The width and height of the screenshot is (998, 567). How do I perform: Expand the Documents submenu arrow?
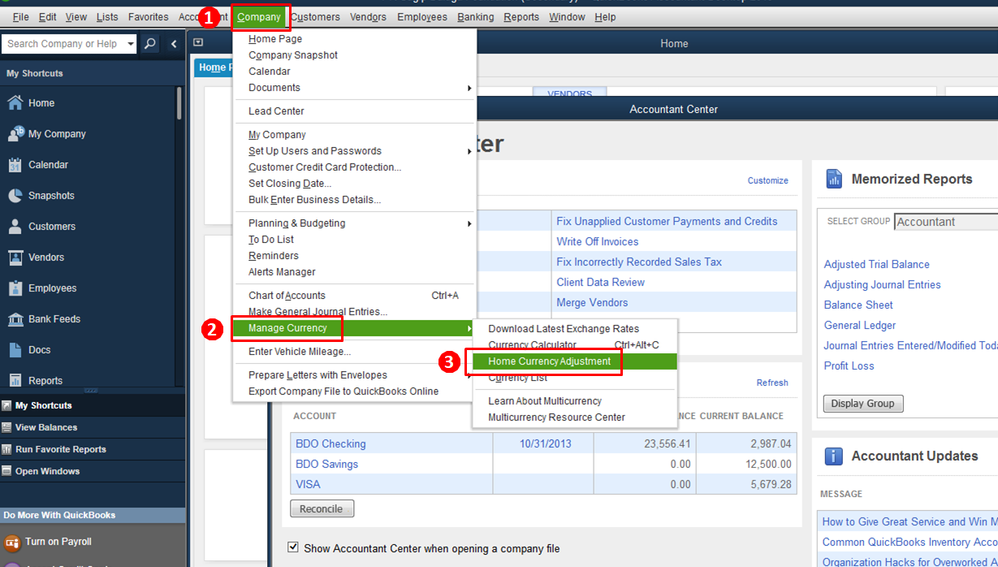[469, 88]
